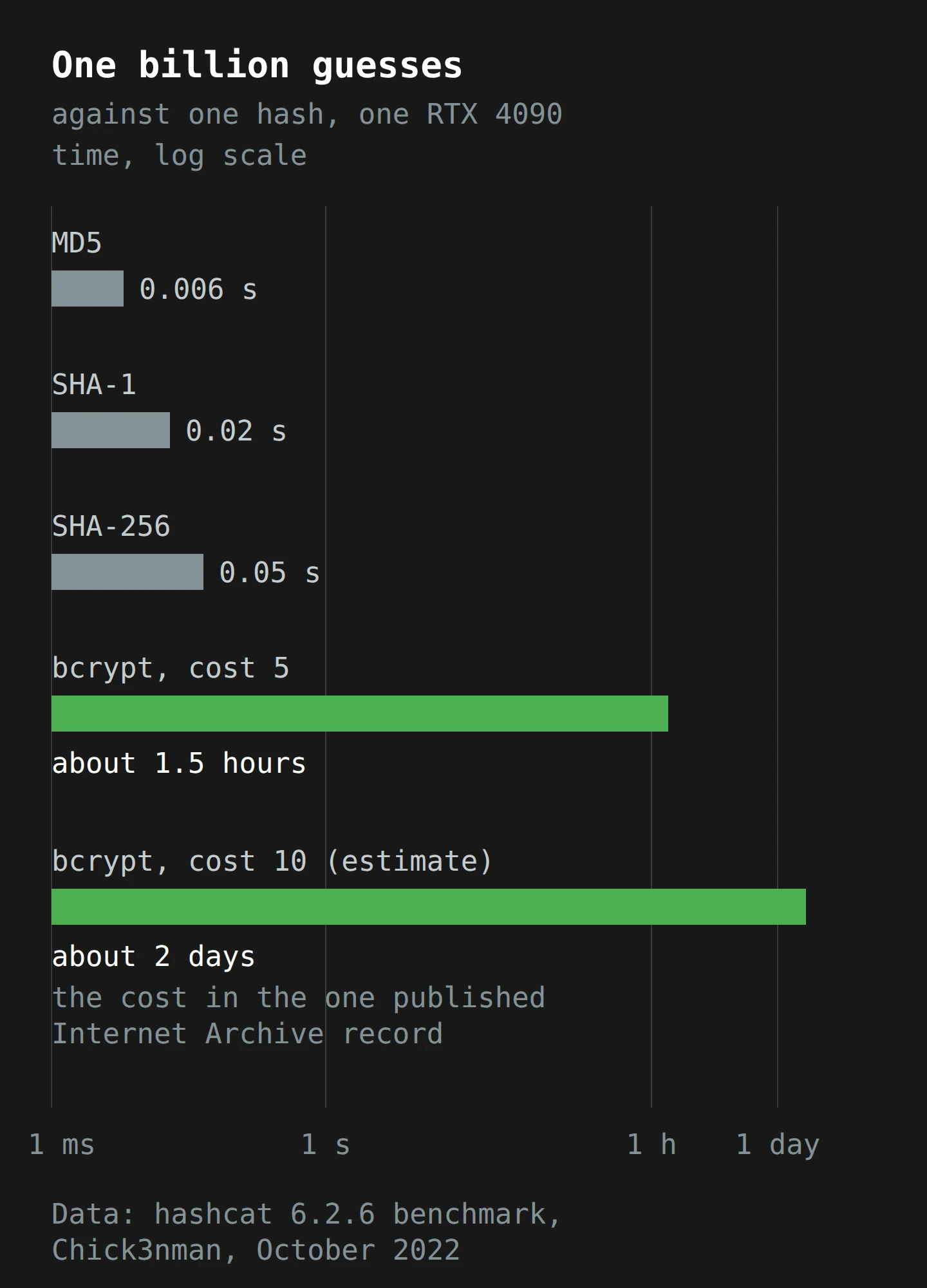Click the title 'One billion guesses'

(257, 65)
